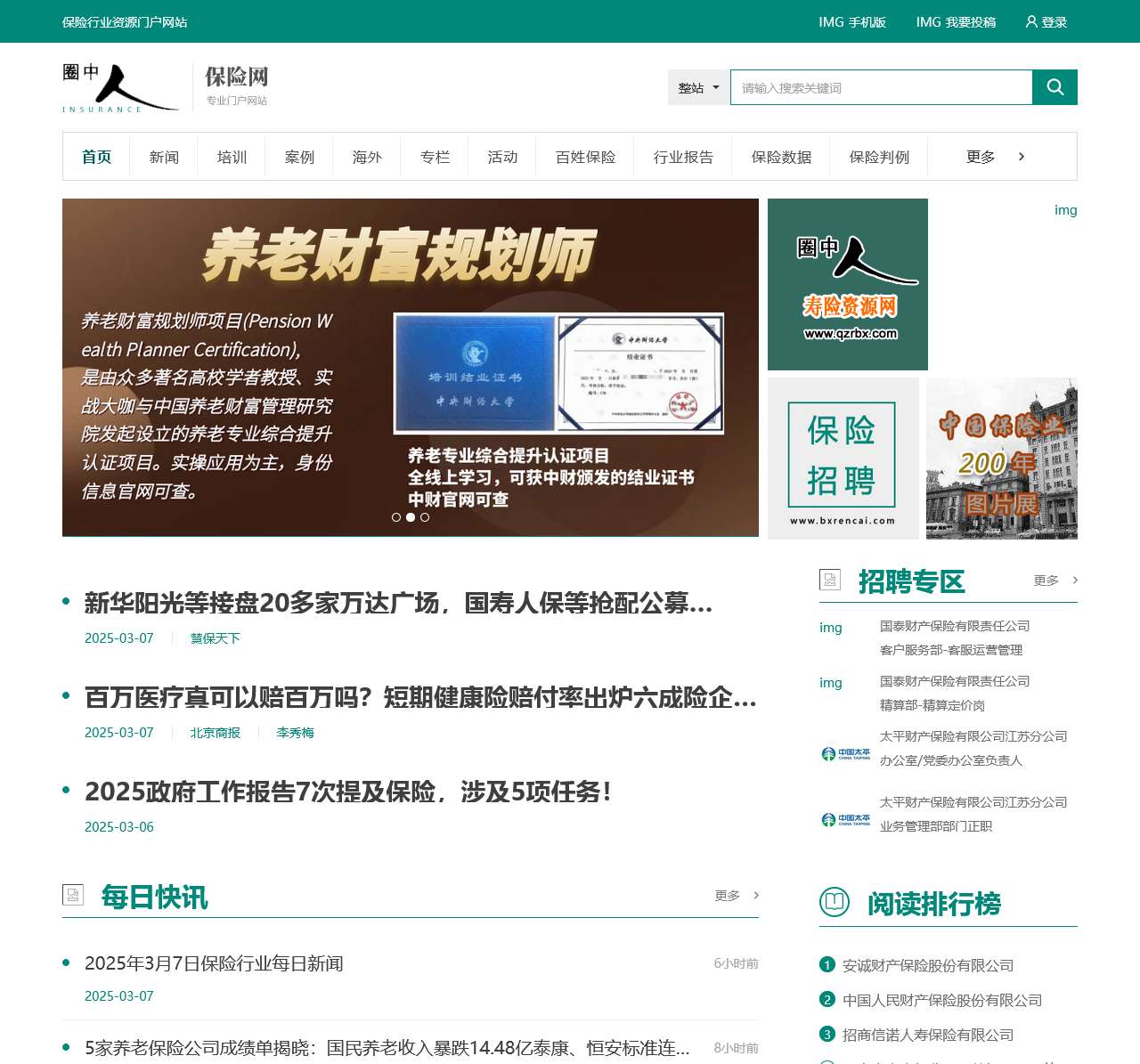Expand the 更多 navigation menu chevron

point(1021,156)
